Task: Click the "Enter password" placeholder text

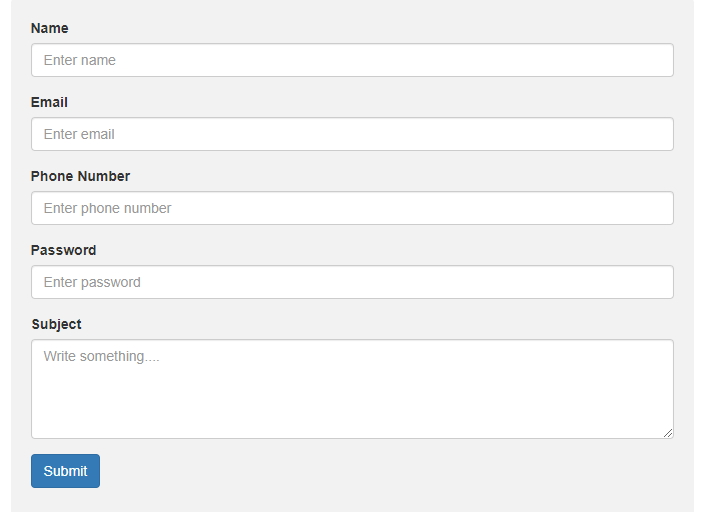Action: pos(92,282)
